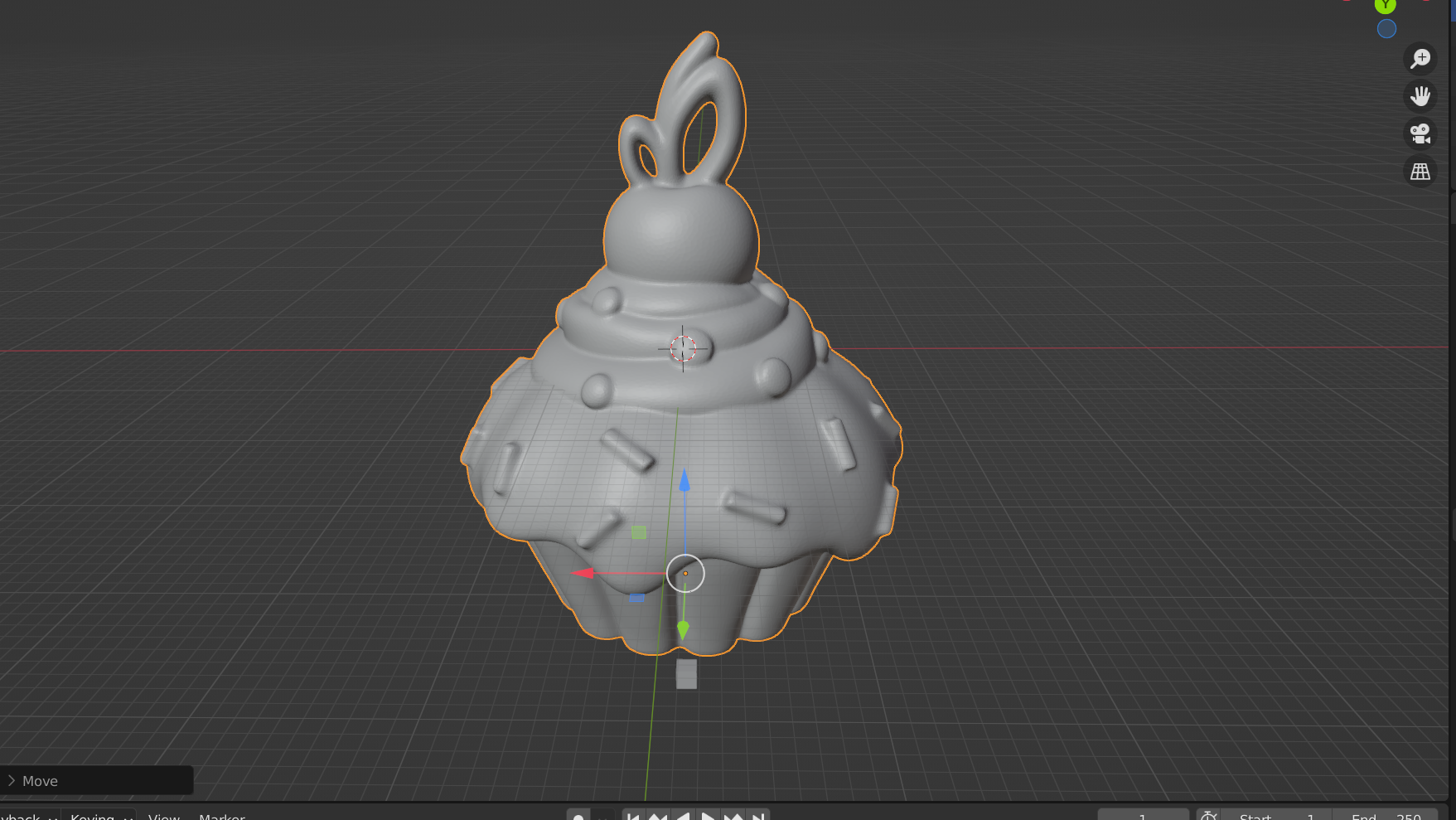Jump to the timeline end frame

[x=758, y=816]
